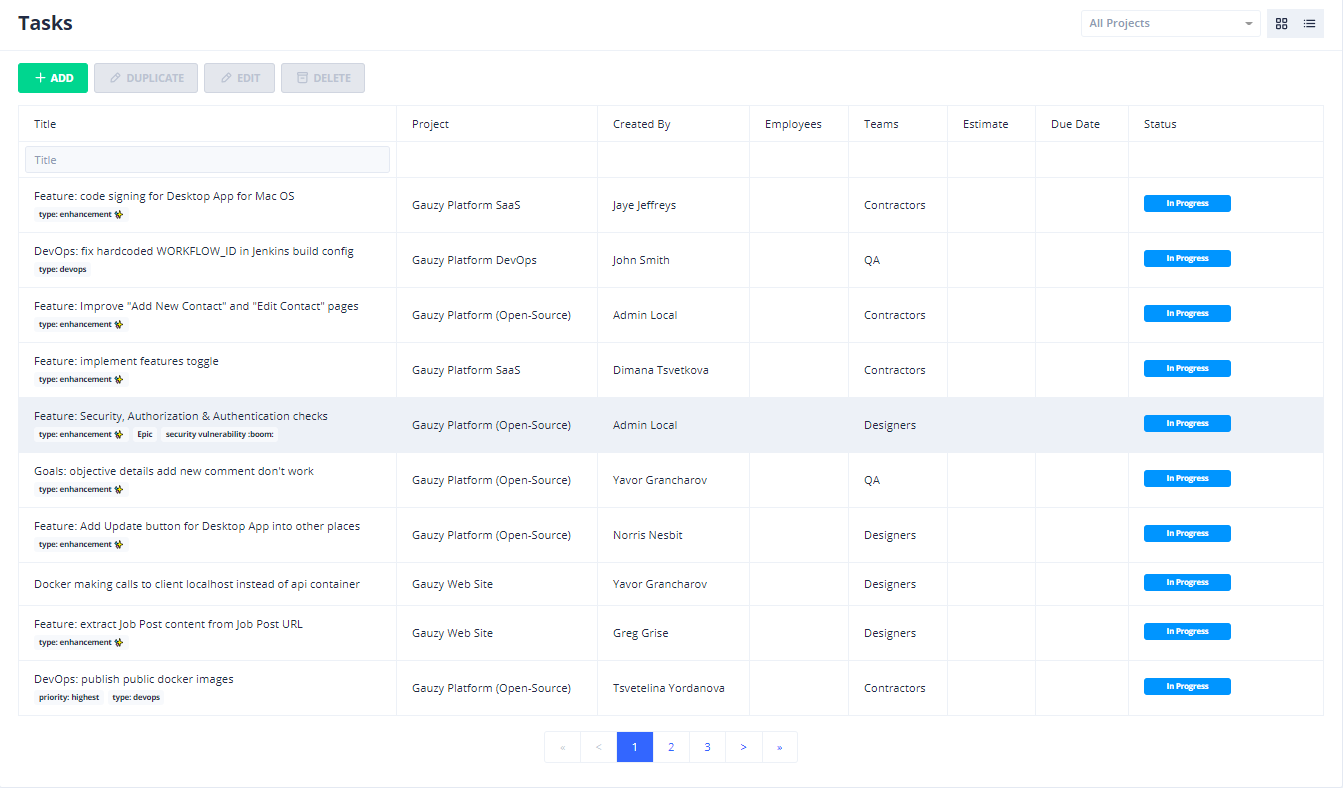1343x788 pixels.
Task: Select the implement features toggle task
Action: (x=126, y=362)
